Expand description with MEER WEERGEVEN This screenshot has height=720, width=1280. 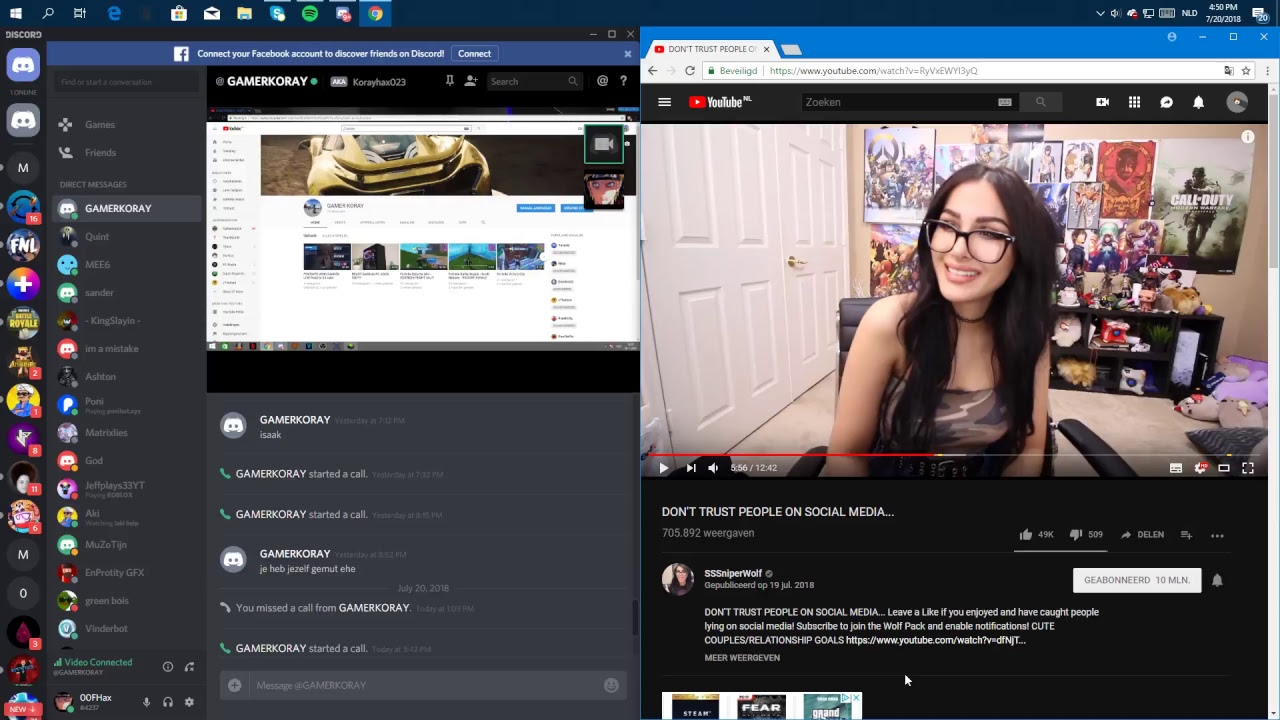click(x=742, y=658)
